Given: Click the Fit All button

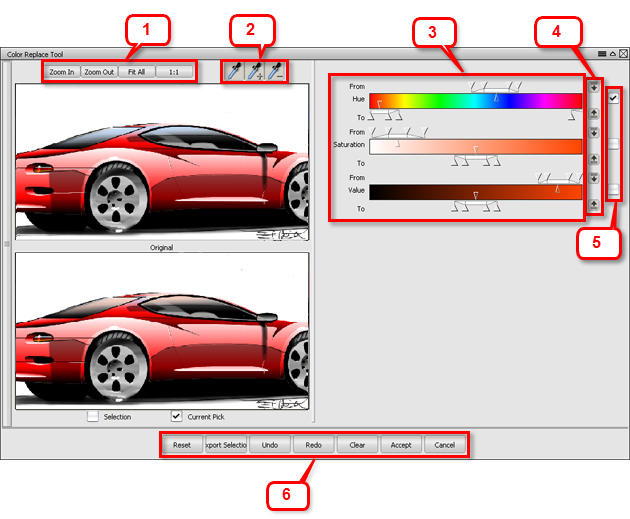Looking at the screenshot, I should click(137, 72).
